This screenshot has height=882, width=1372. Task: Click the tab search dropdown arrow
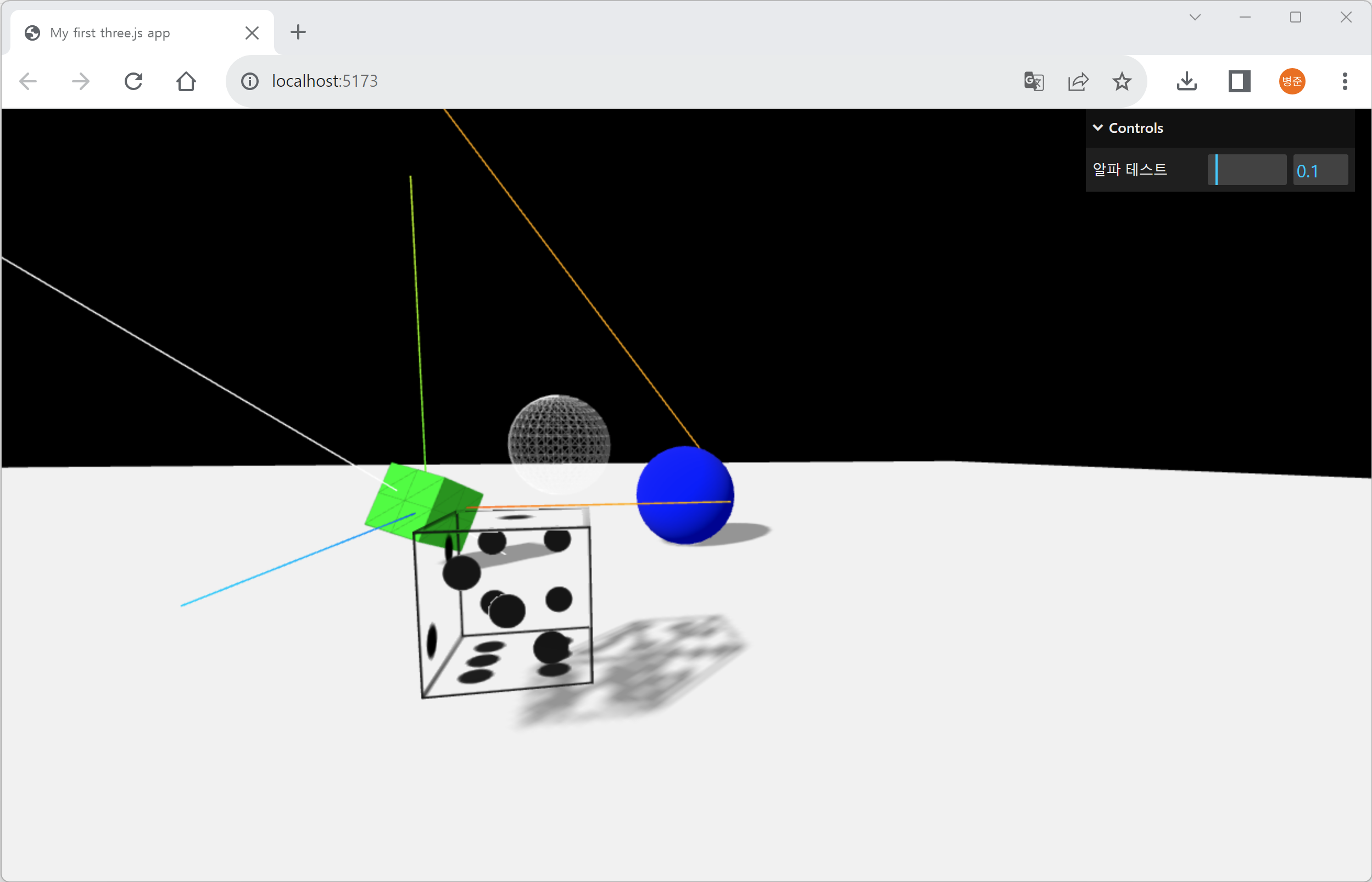click(1195, 17)
